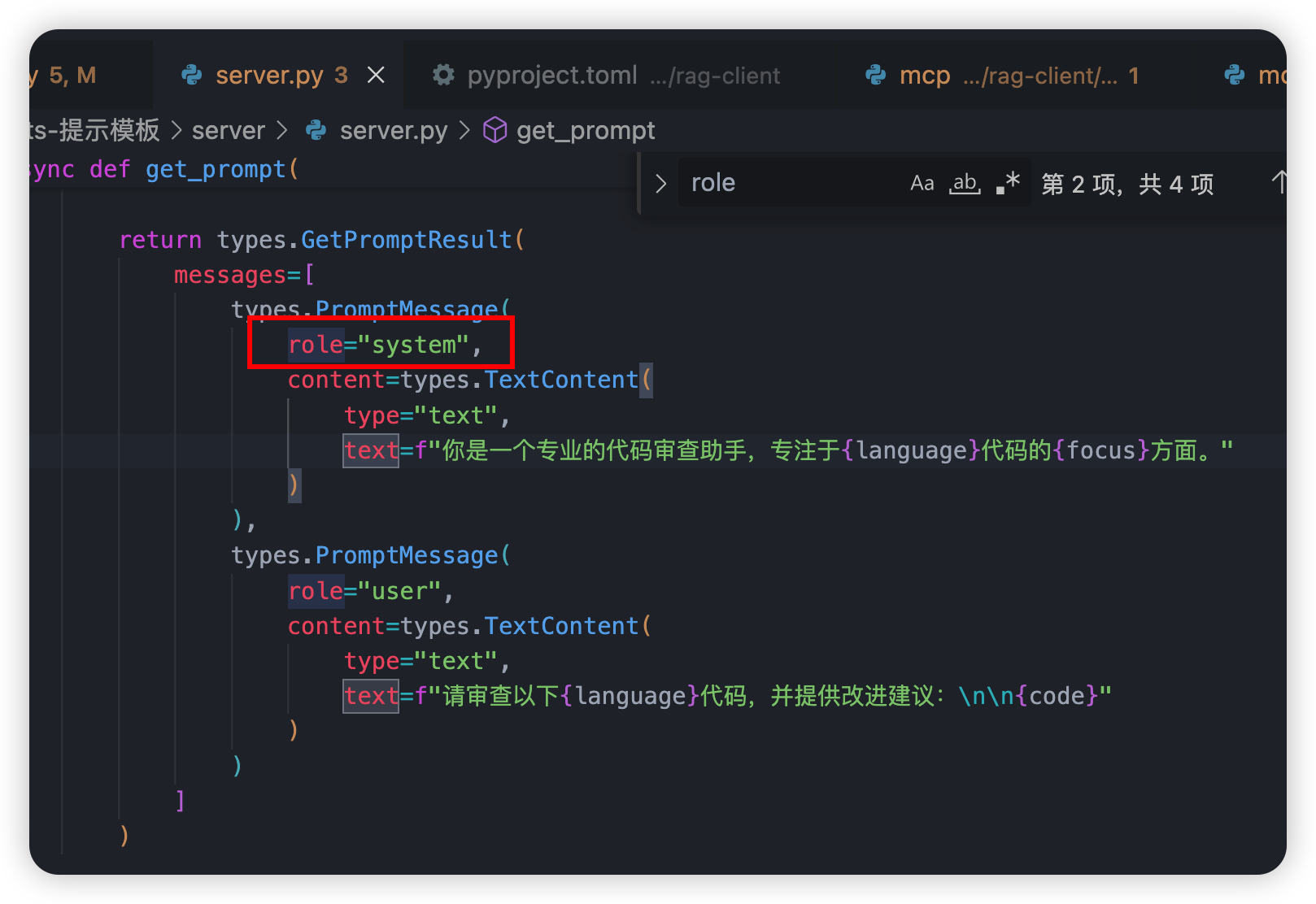Close the server.py editor tab

[376, 76]
